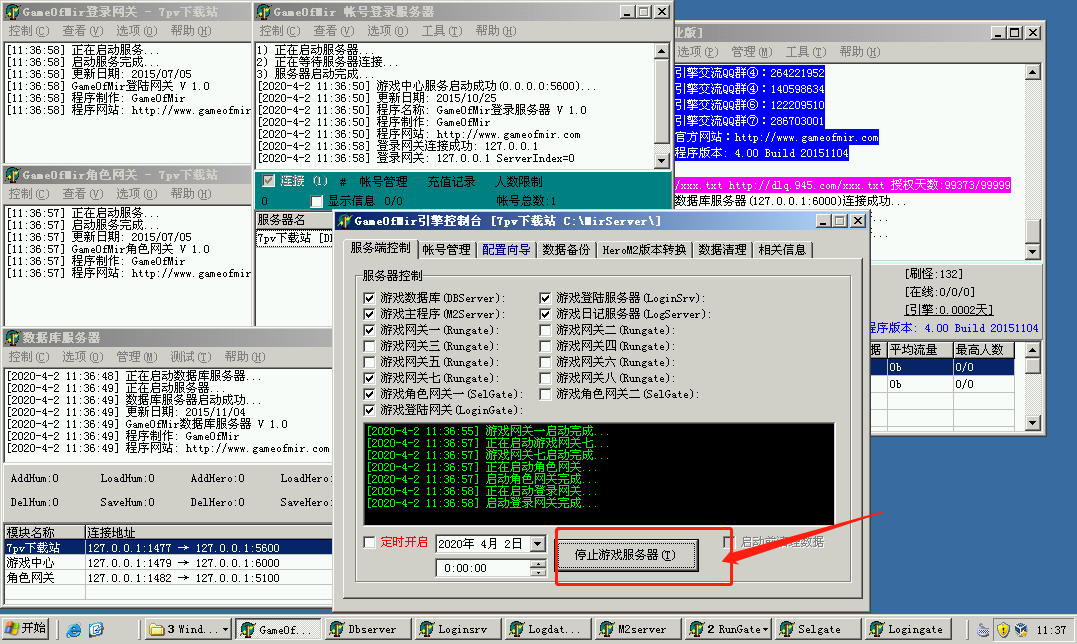Select 角色网关 row in module list
Viewport: 1077px width, 644px height.
168,578
